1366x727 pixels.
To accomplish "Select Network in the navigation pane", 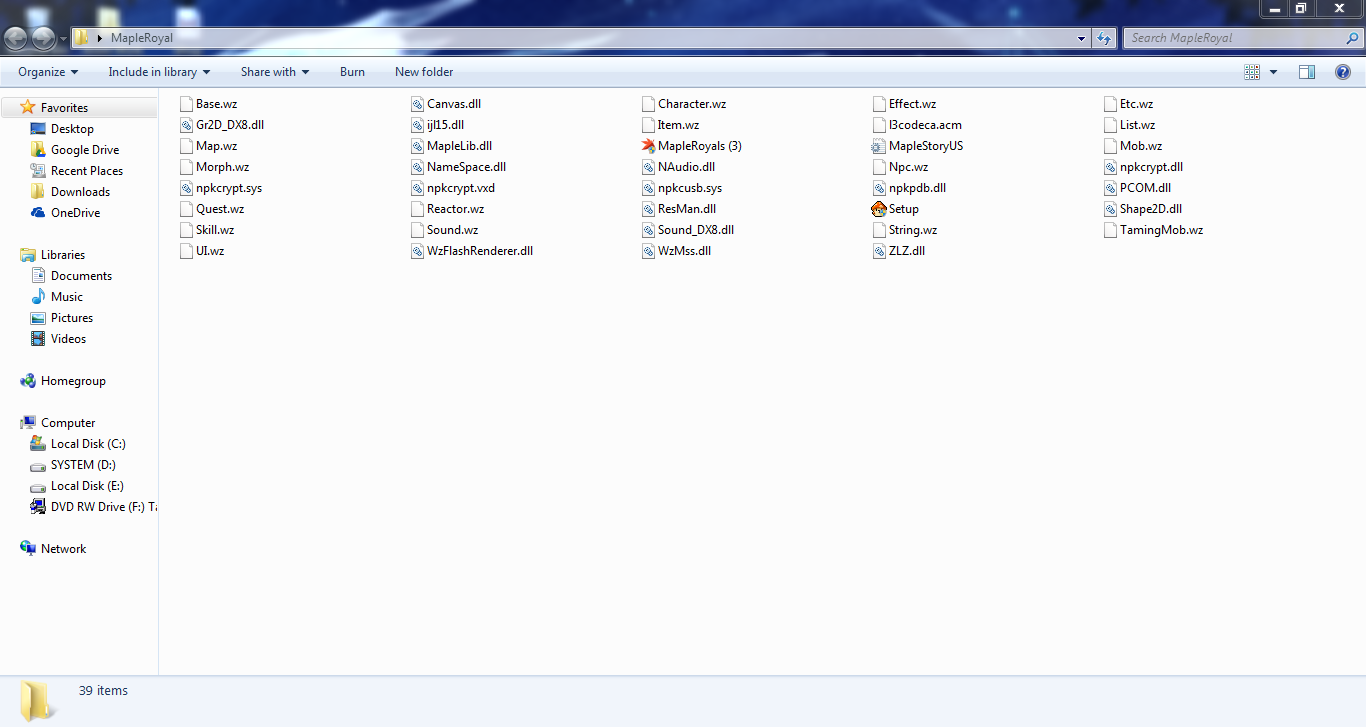I will [x=63, y=549].
